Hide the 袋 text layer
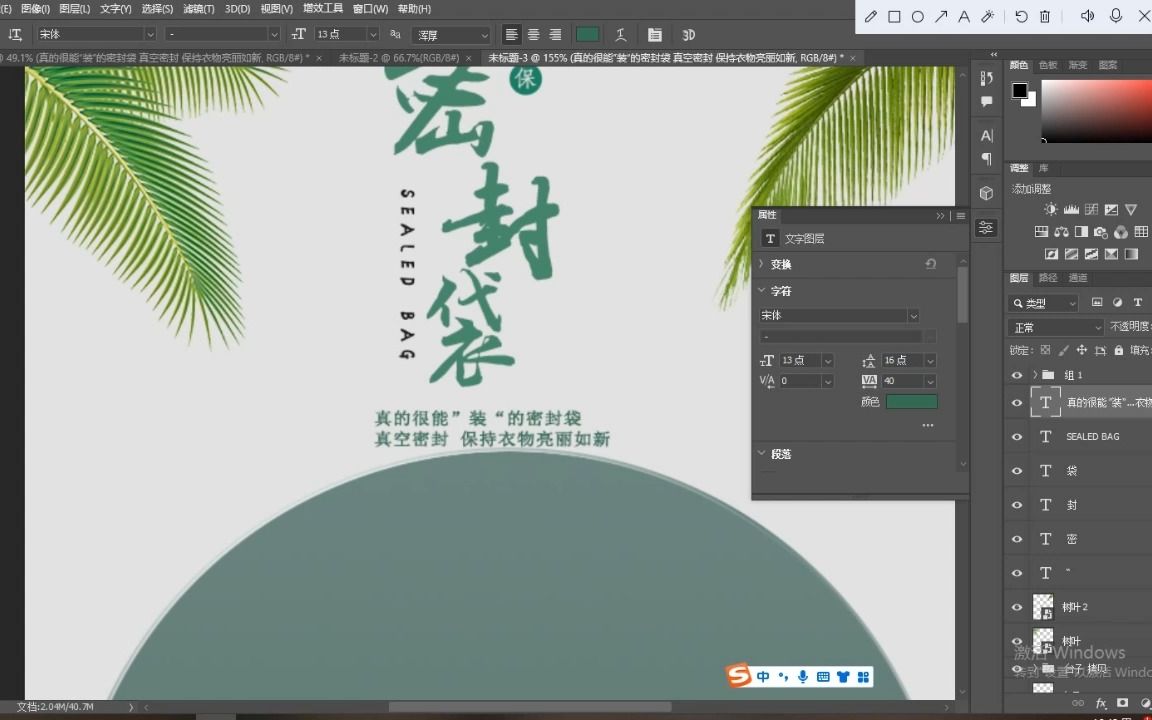The image size is (1152, 720). pyautogui.click(x=1017, y=471)
